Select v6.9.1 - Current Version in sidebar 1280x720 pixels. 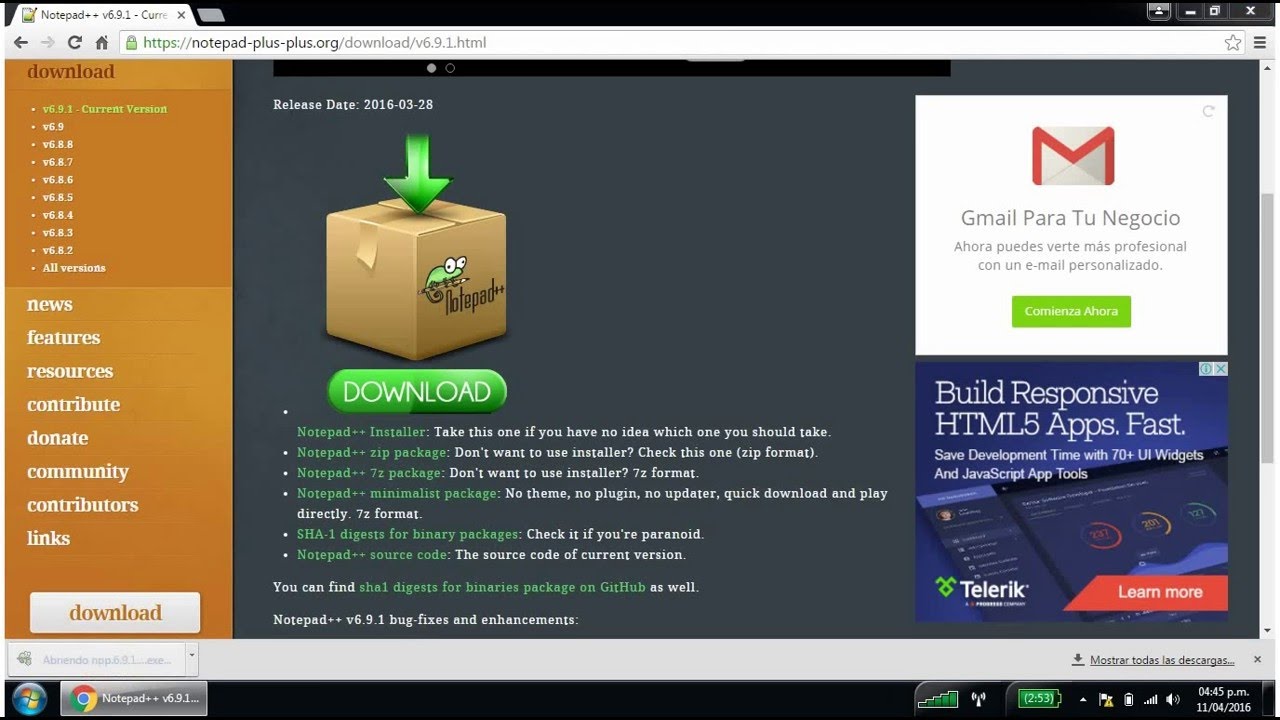pyautogui.click(x=104, y=109)
